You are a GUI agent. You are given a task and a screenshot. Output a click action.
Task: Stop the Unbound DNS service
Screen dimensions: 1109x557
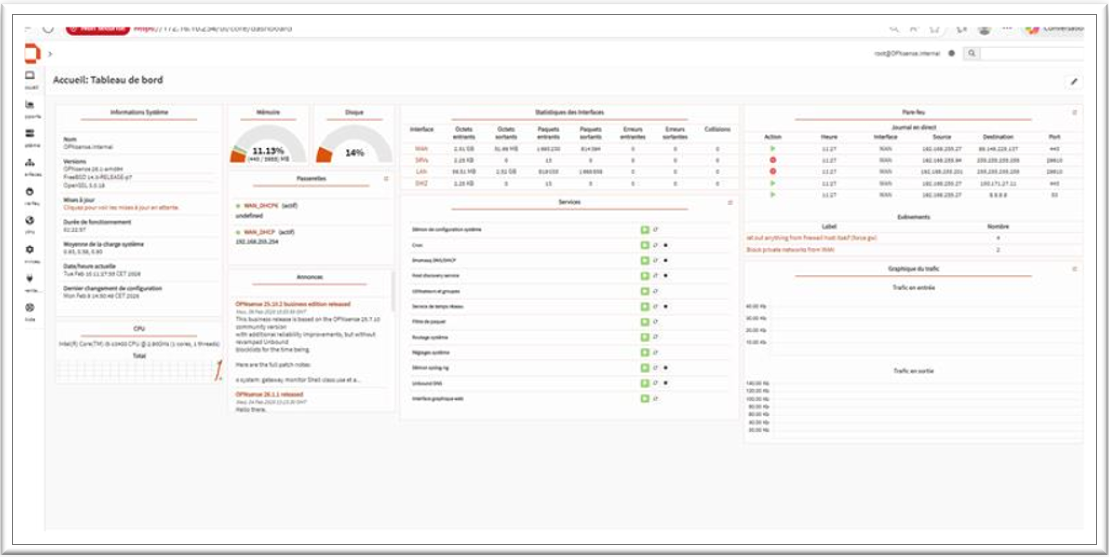tap(665, 383)
